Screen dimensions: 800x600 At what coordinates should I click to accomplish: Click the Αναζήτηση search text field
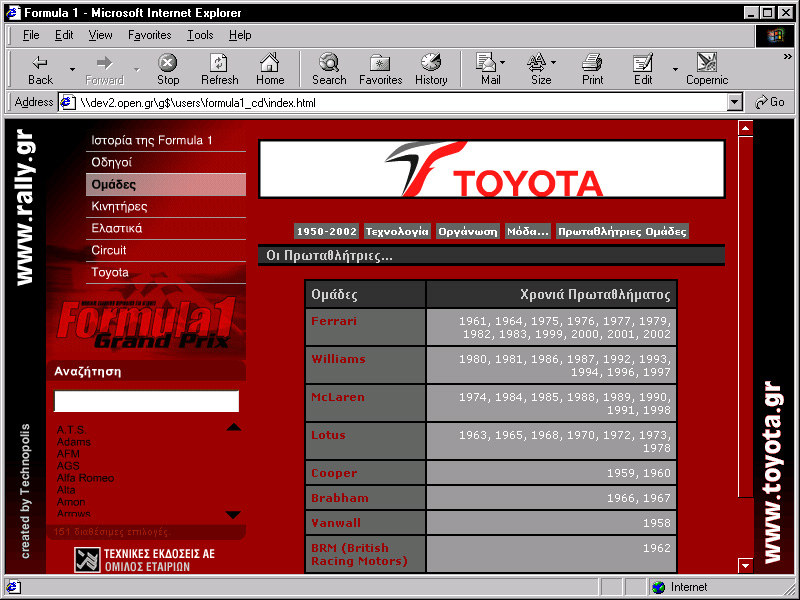tap(146, 401)
